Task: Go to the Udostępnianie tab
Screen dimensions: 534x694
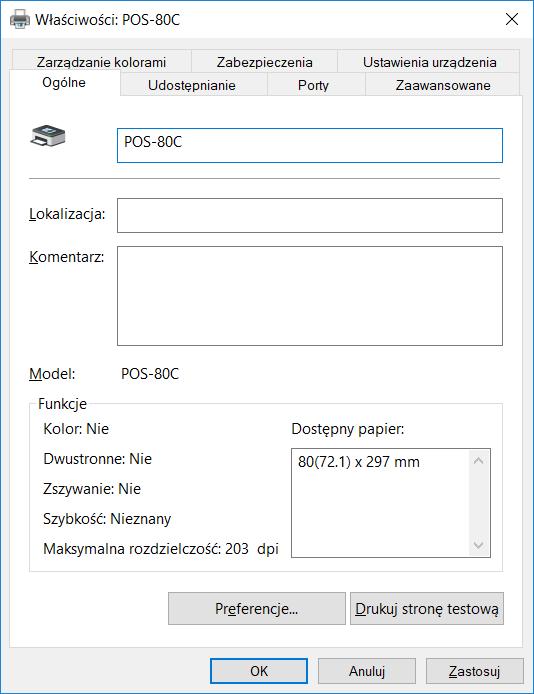Action: (x=193, y=85)
